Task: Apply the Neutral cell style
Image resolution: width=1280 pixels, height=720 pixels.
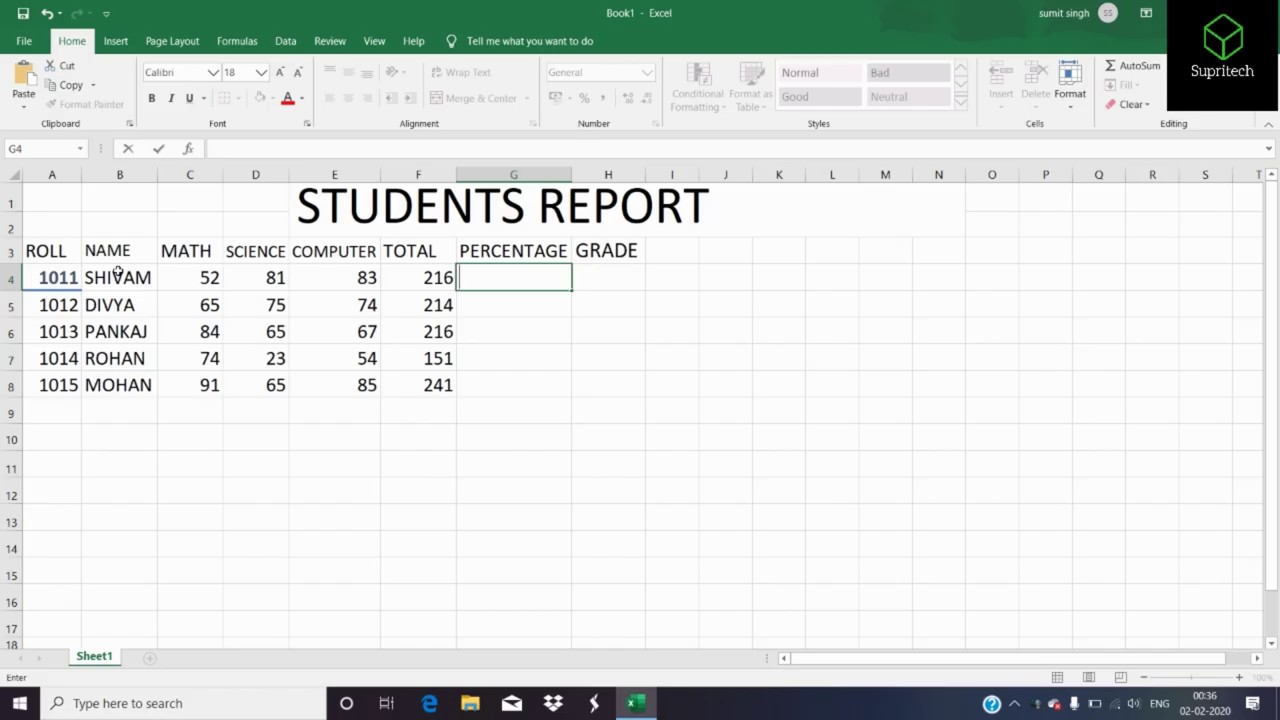Action: [908, 97]
